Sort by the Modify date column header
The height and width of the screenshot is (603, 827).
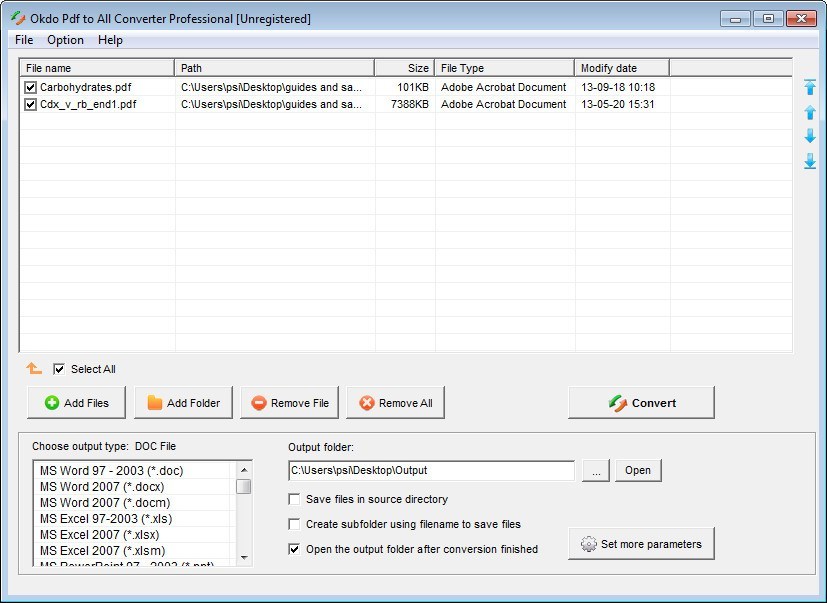622,68
